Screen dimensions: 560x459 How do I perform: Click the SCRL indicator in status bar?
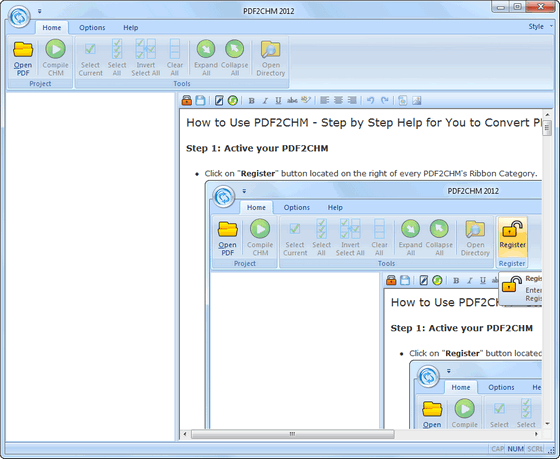click(x=535, y=449)
